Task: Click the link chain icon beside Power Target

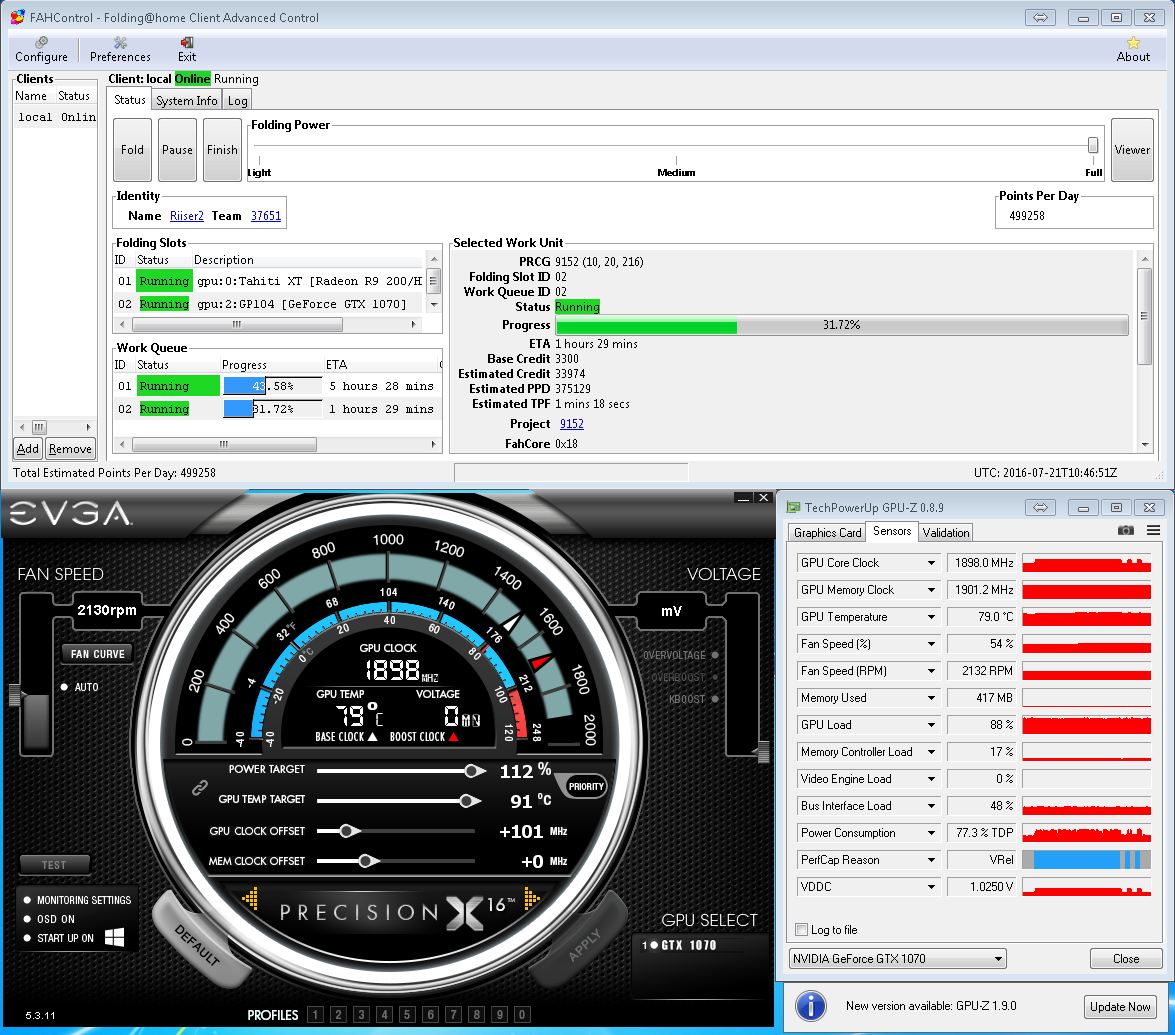Action: [199, 788]
